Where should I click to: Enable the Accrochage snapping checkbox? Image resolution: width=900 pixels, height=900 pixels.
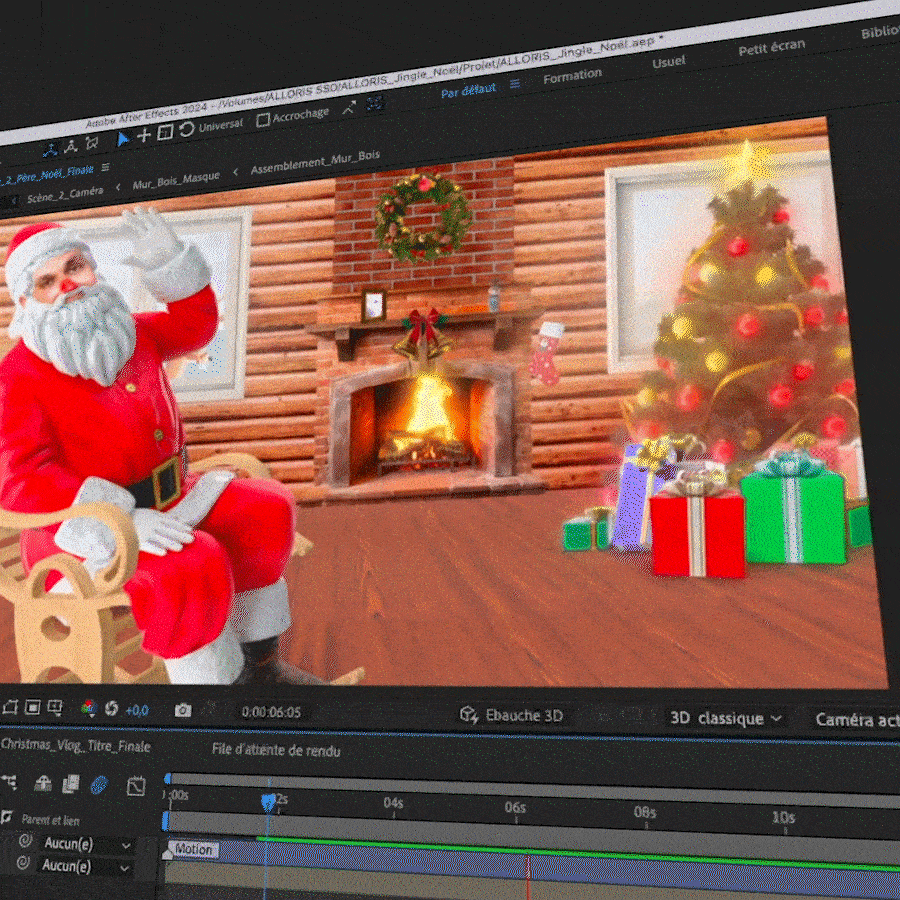[x=263, y=120]
